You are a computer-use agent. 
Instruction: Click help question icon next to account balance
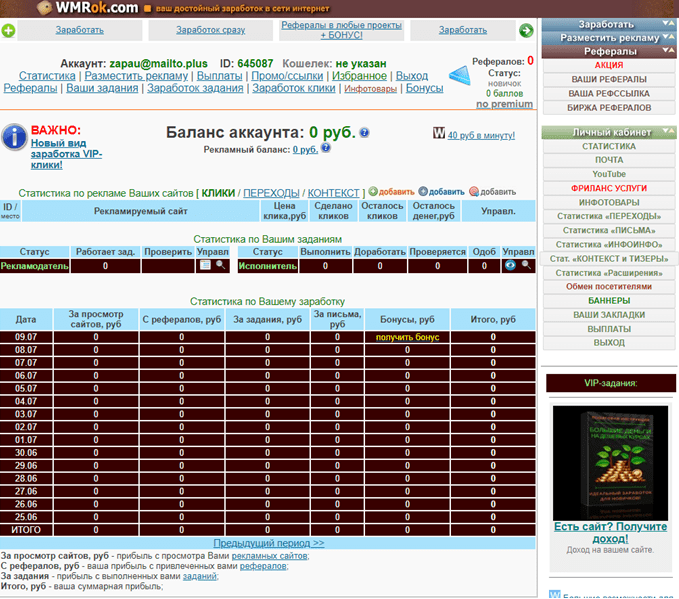(x=365, y=133)
